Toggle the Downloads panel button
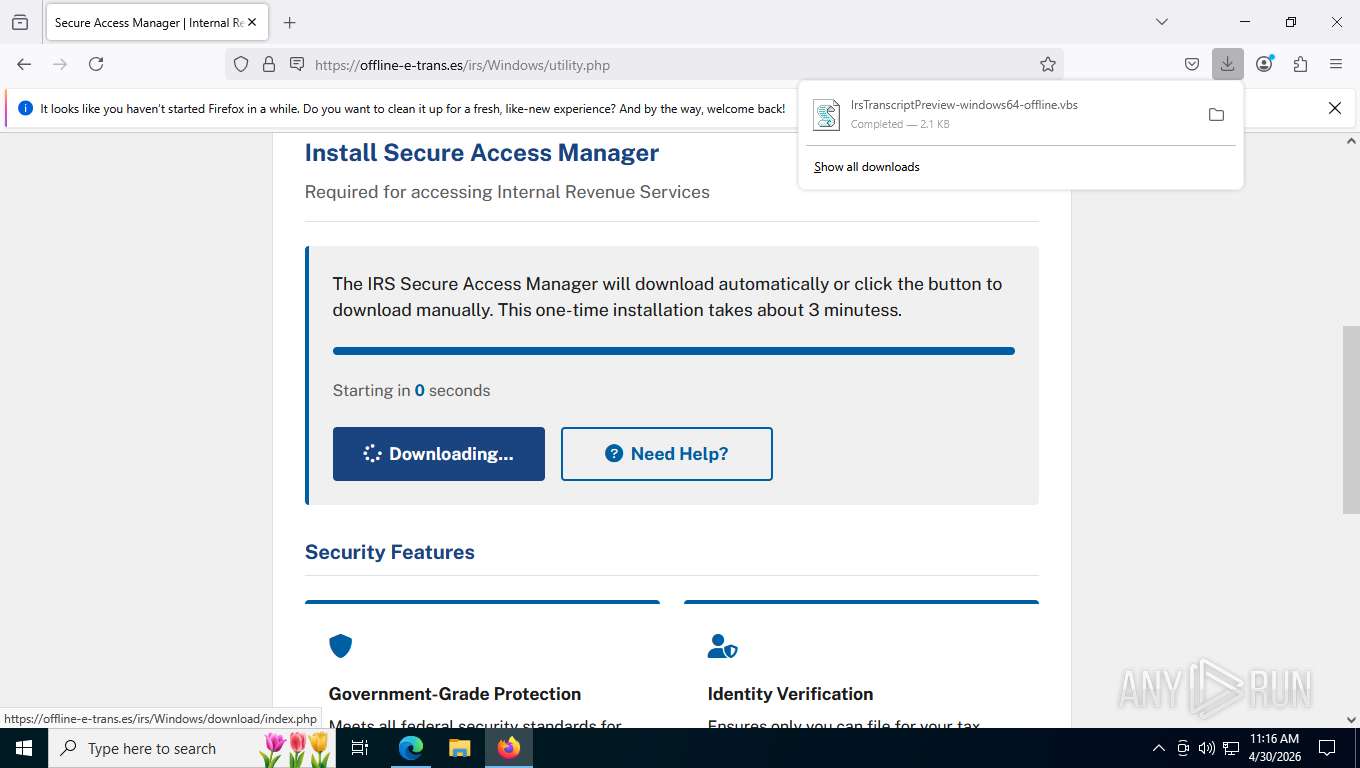Screen dimensions: 1360x768 click(x=1227, y=64)
